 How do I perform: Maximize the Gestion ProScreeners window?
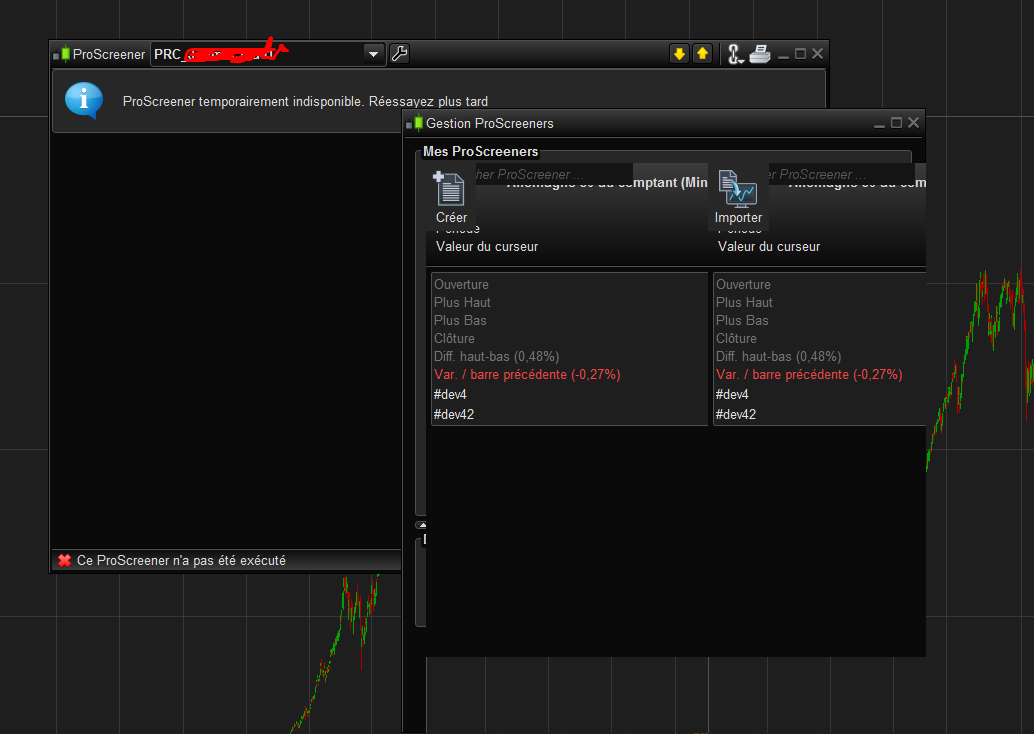pos(896,123)
